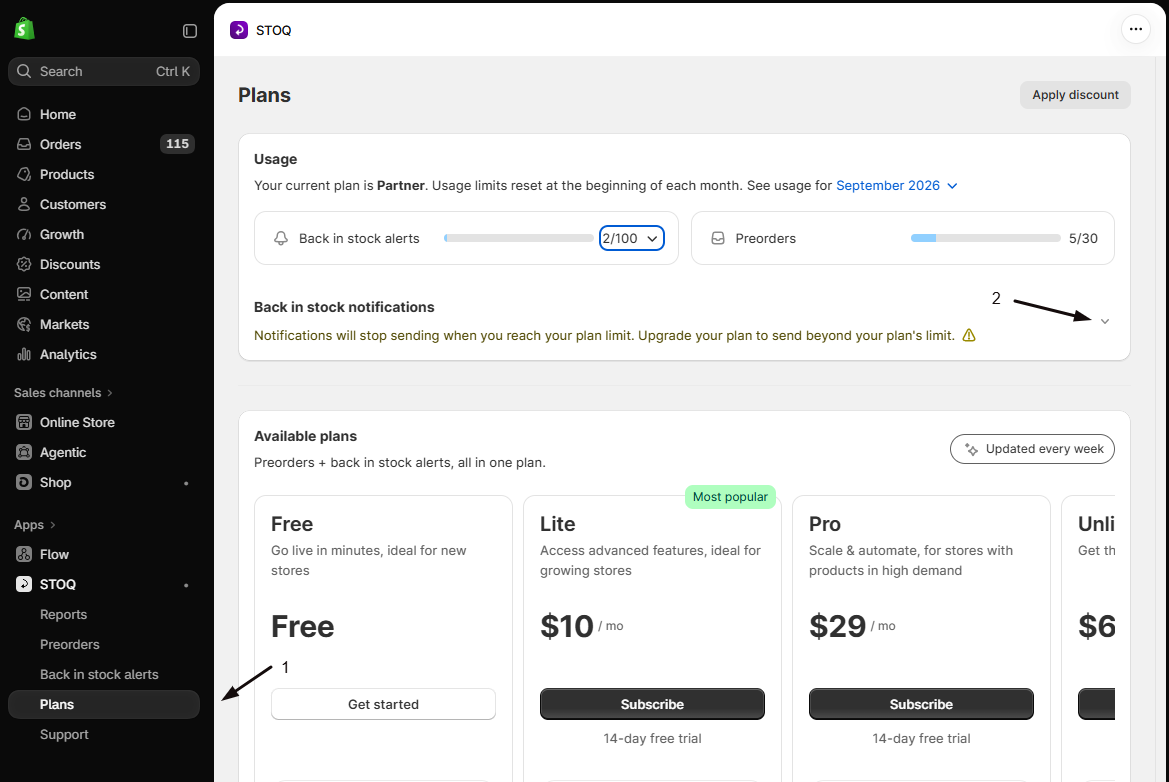
Task: Click the Shopify logo icon
Action: 24,29
